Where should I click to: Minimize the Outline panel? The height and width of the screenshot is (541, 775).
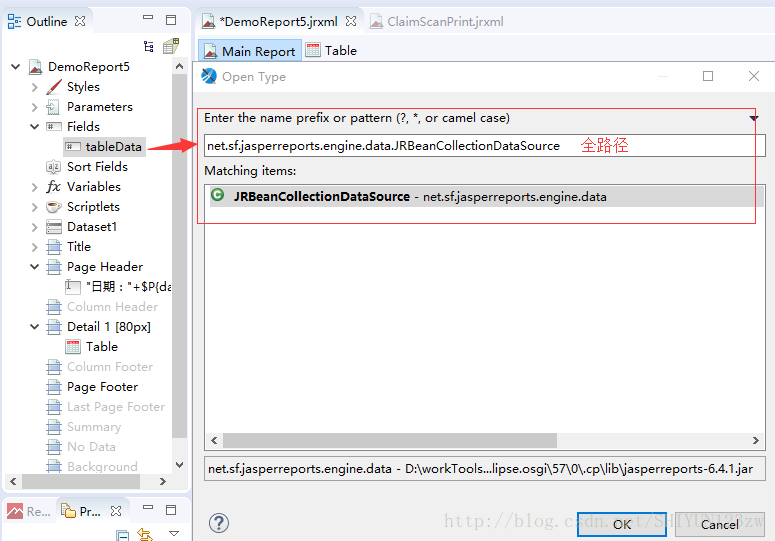coord(148,18)
